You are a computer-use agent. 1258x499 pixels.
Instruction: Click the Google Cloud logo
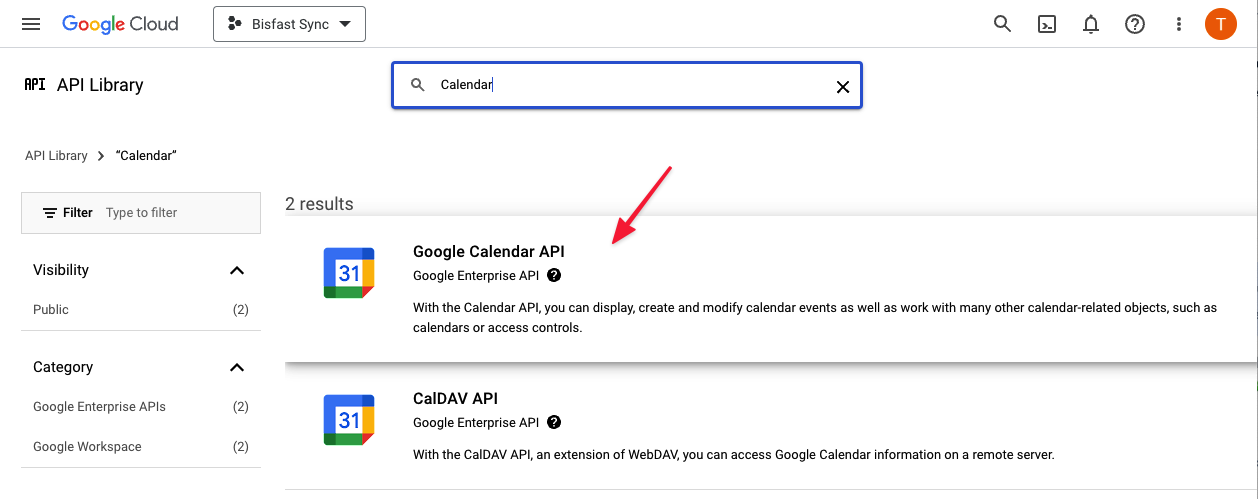120,24
